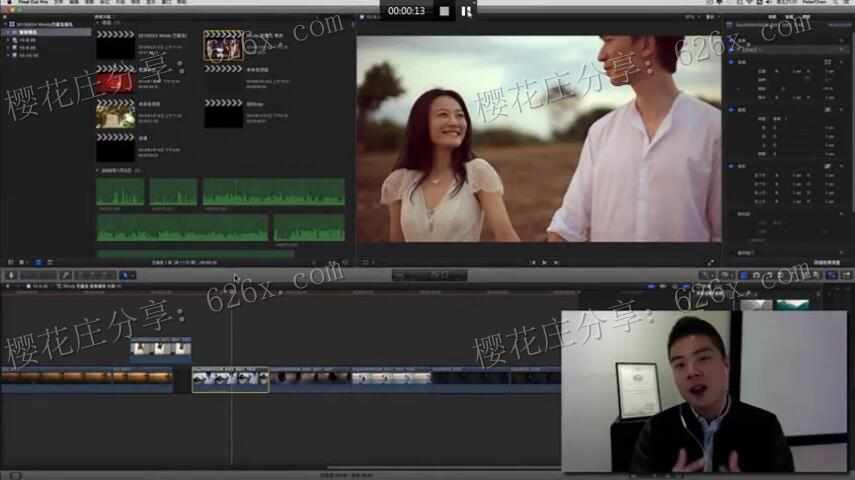Select the greenish garden project thumbnail

pyautogui.click(x=115, y=115)
